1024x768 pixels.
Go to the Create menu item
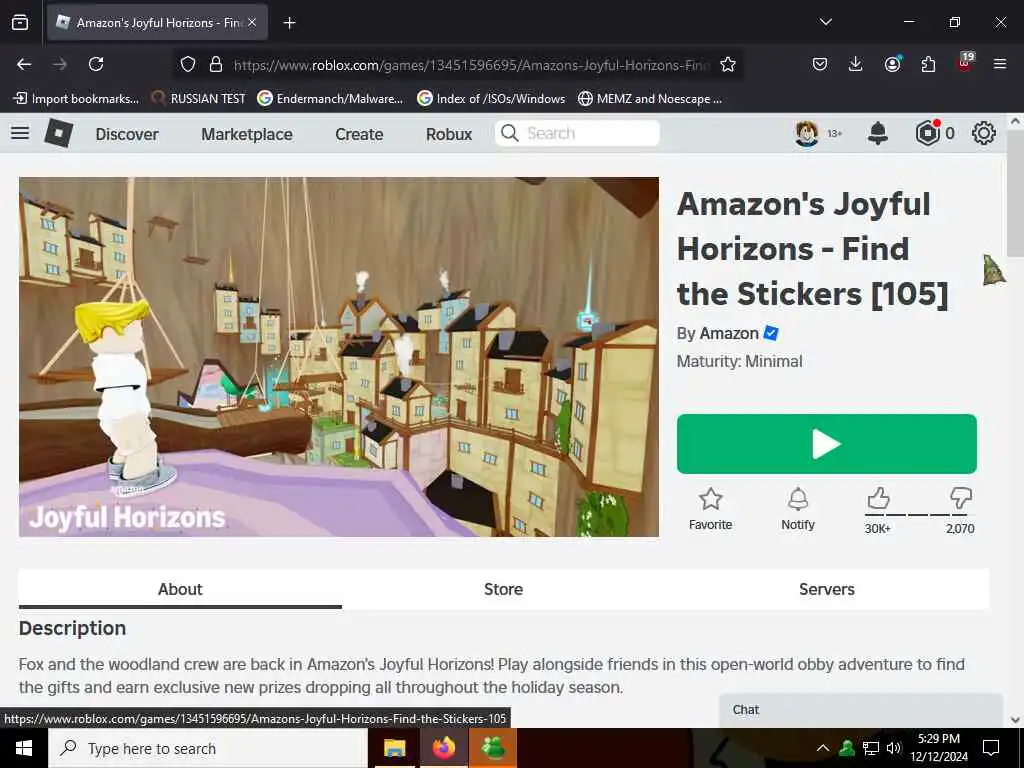(x=359, y=134)
